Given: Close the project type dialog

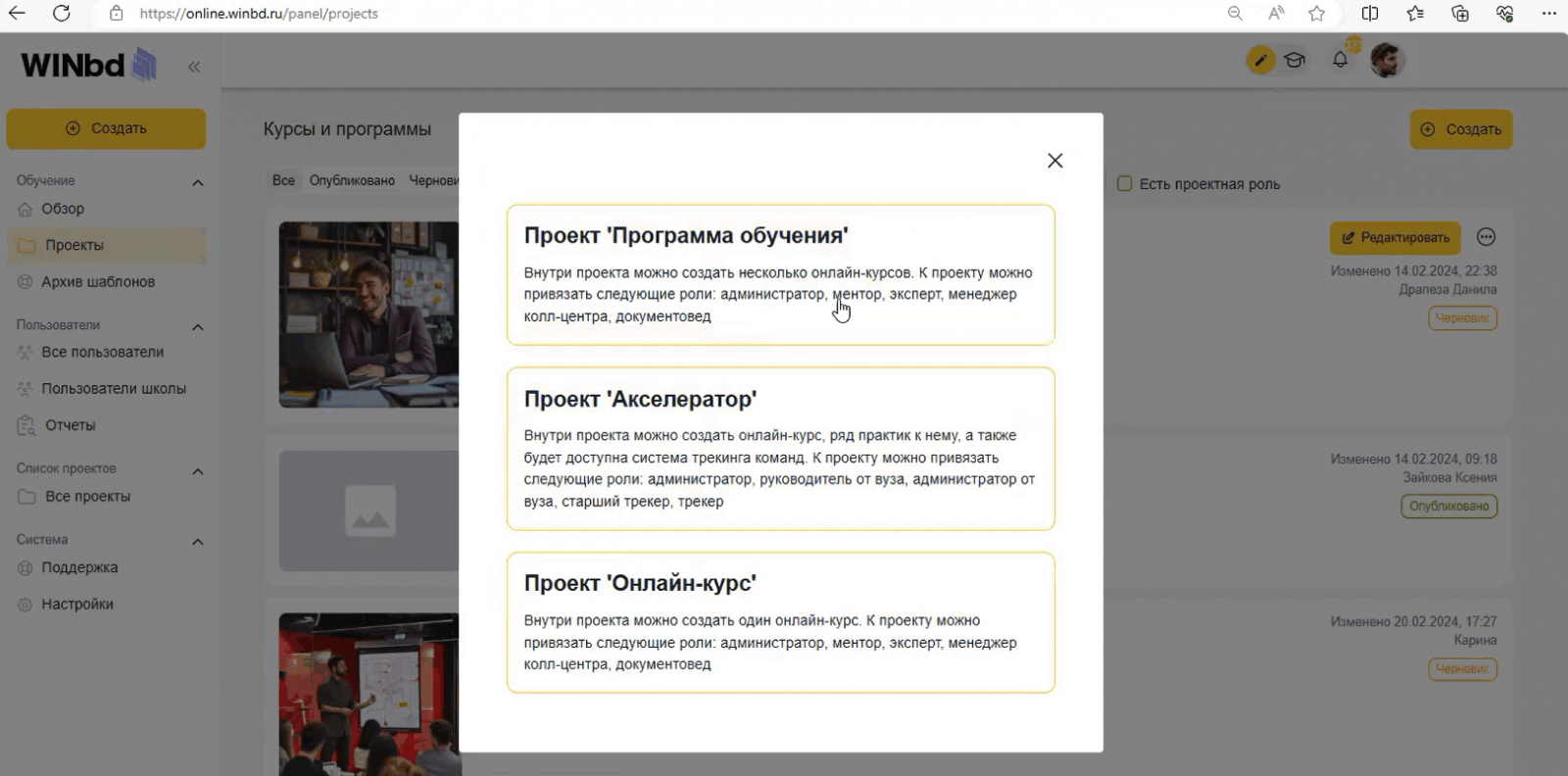Looking at the screenshot, I should point(1054,161).
